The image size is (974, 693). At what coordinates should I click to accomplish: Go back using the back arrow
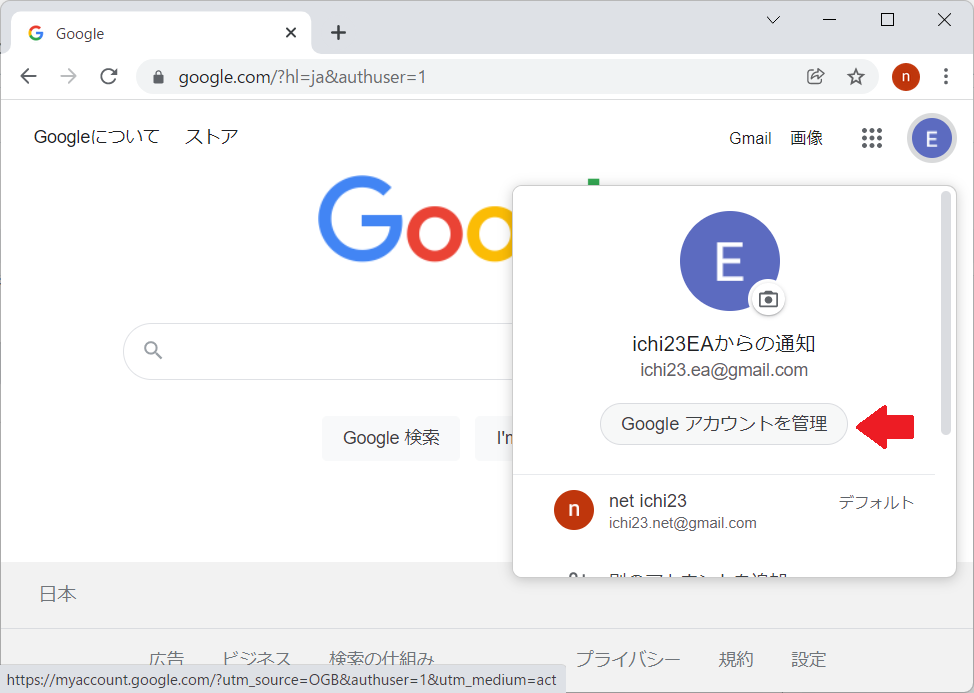tap(28, 76)
